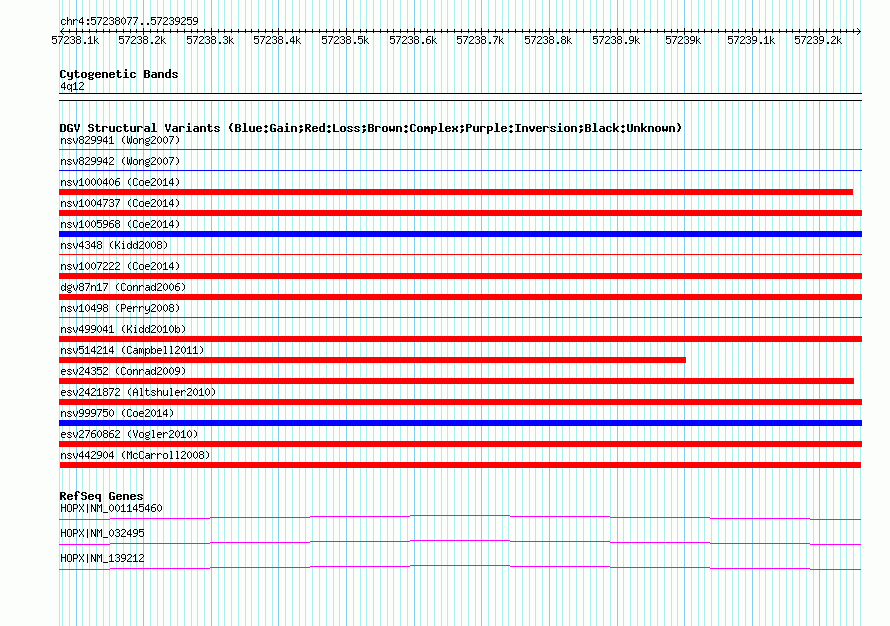Image resolution: width=890 pixels, height=626 pixels.
Task: Click the 4q12 band label
Action: pyautogui.click(x=72, y=86)
